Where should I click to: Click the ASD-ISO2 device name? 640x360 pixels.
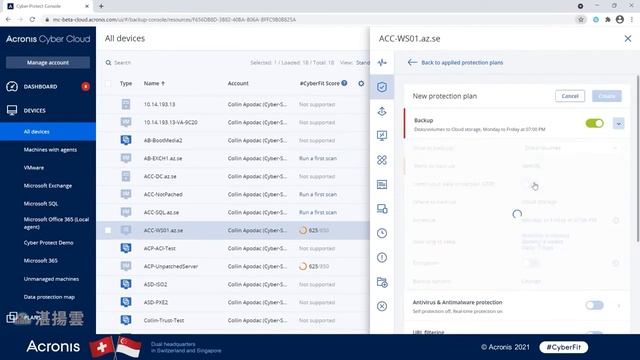pyautogui.click(x=155, y=284)
